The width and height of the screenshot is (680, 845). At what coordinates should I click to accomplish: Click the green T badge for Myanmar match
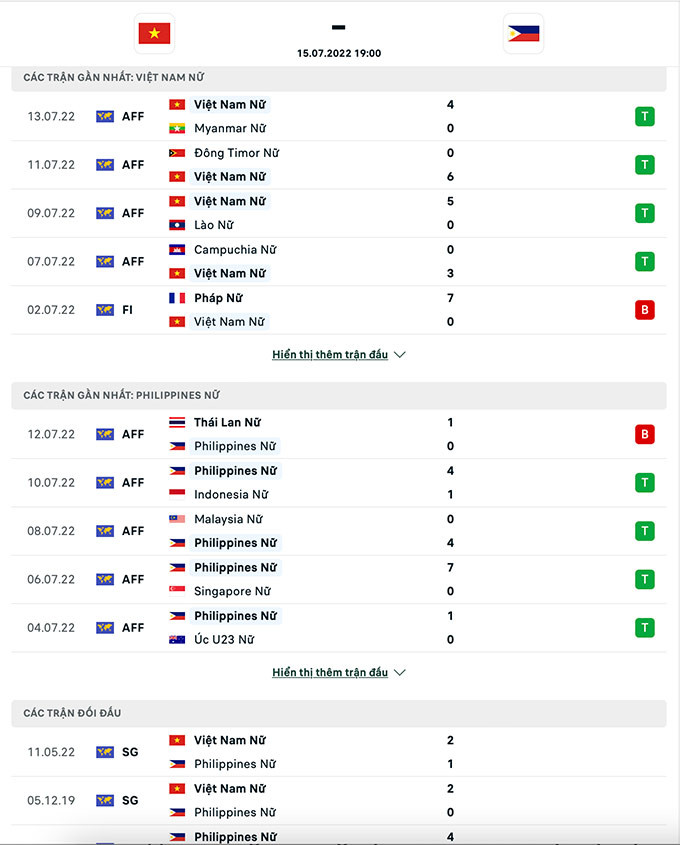point(645,117)
